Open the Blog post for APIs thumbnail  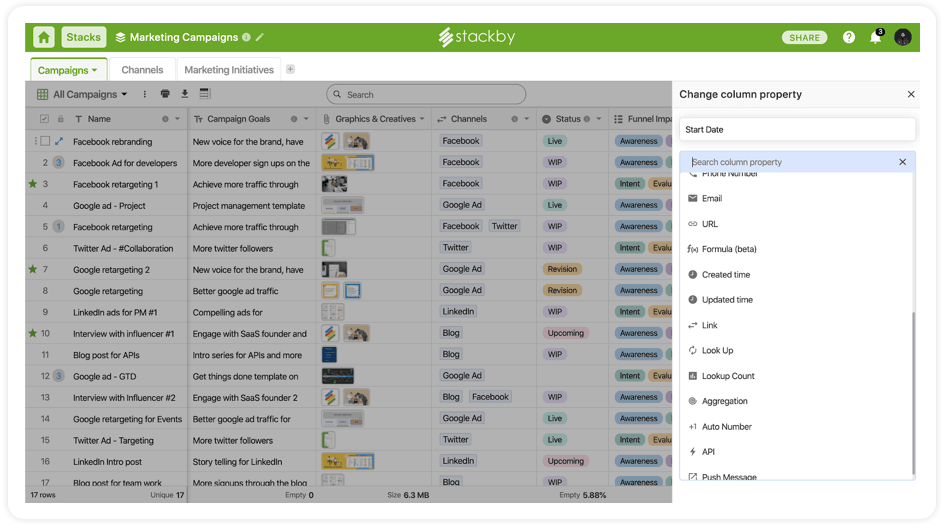329,354
